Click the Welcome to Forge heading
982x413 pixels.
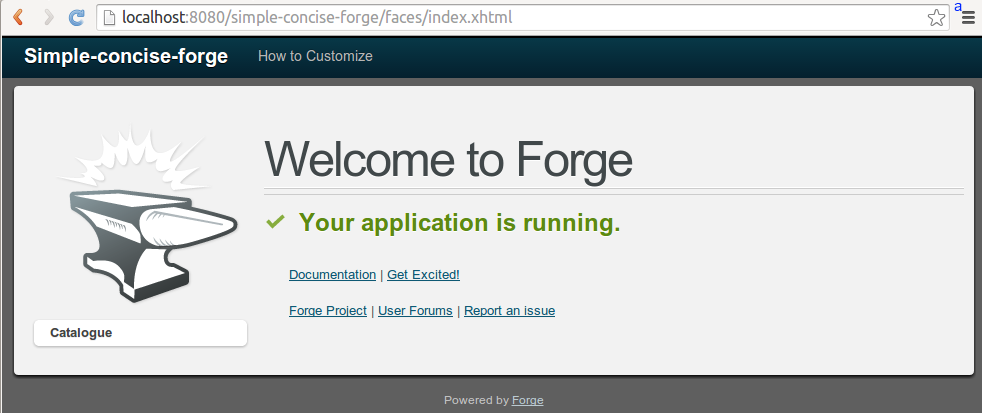point(448,160)
